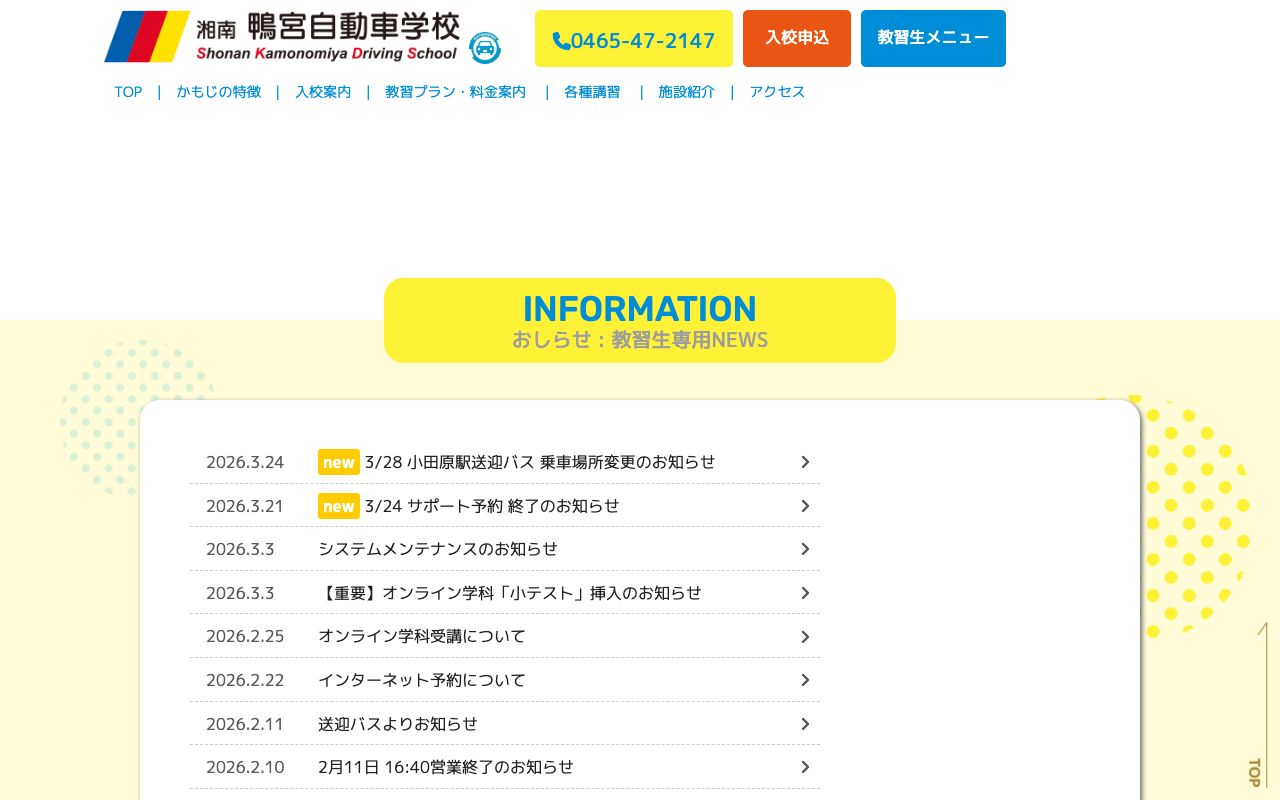The height and width of the screenshot is (800, 1280).
Task: Open the 教習生メニュー button
Action: (933, 38)
